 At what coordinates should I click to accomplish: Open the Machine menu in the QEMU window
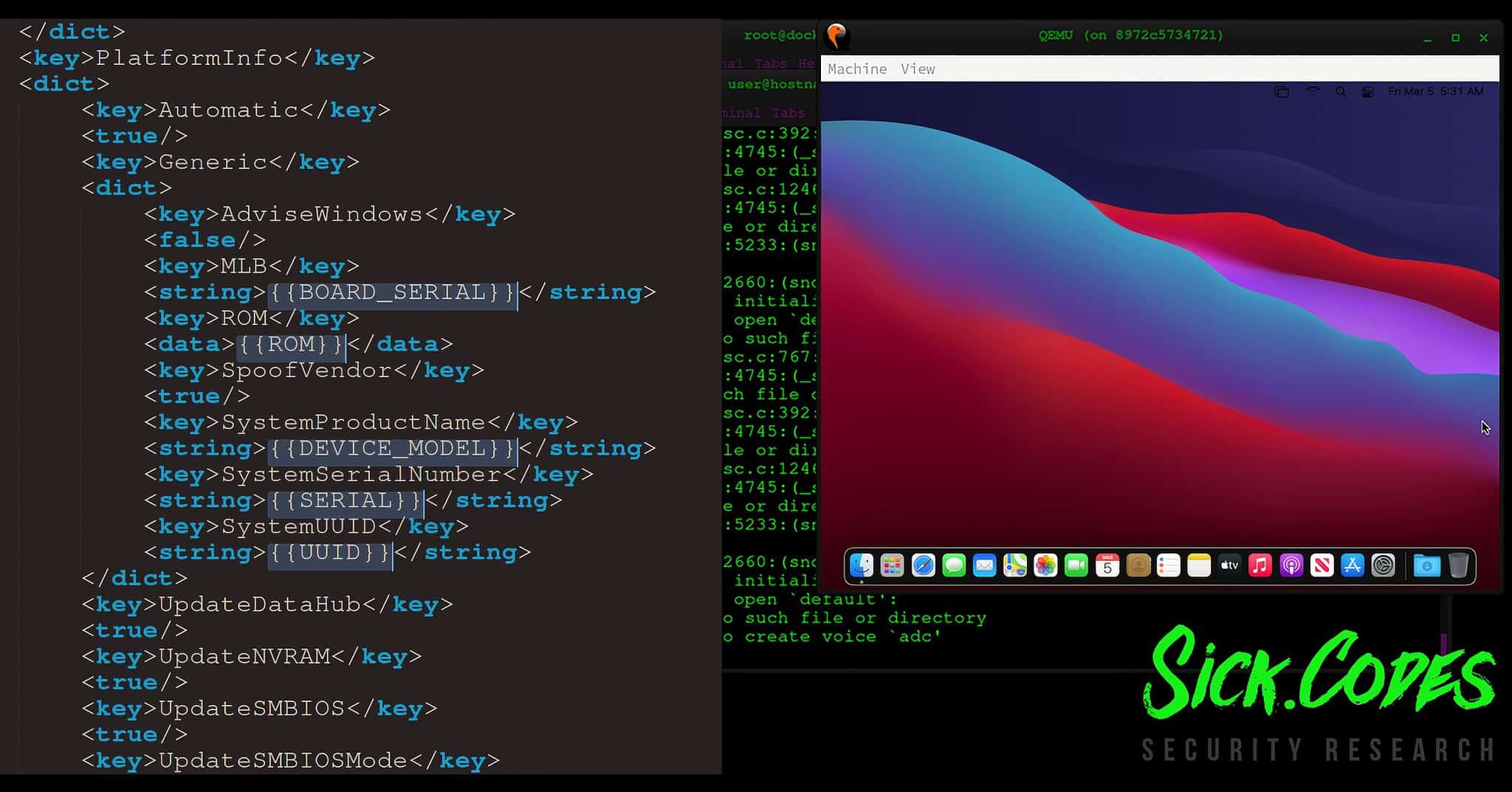[x=856, y=69]
